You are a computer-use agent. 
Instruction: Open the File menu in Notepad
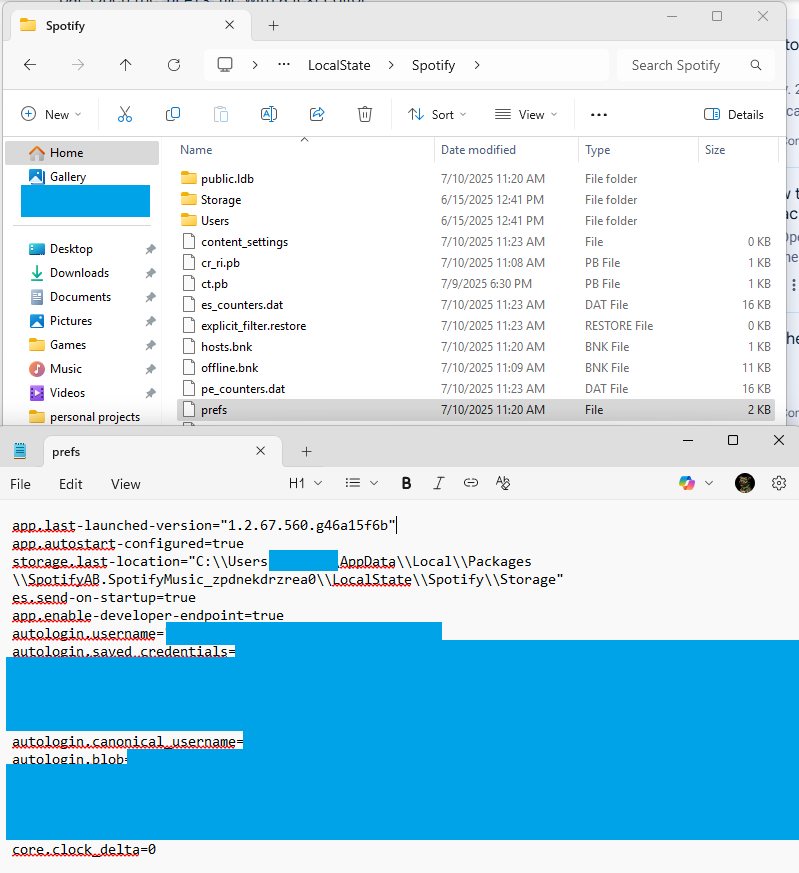tap(21, 484)
